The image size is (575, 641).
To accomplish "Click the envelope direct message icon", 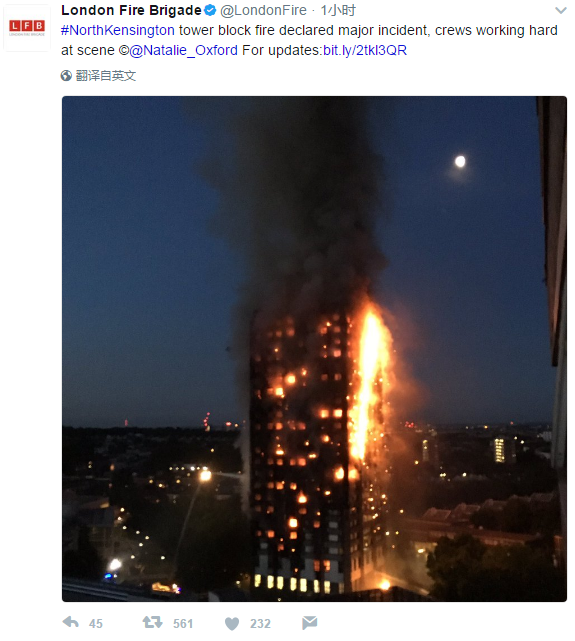I will pos(309,623).
